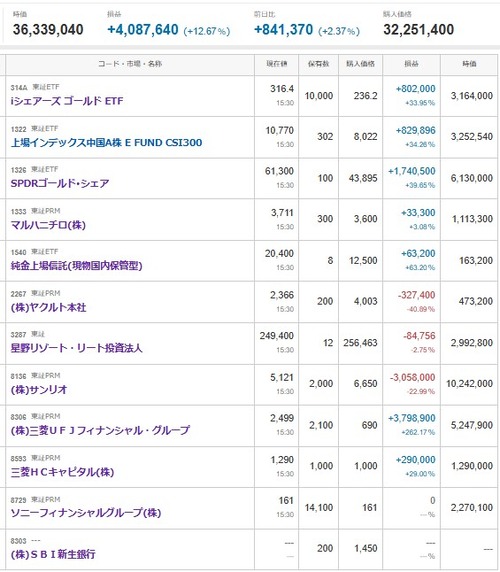Select purchase price 1,450
The width and height of the screenshot is (500, 572).
[x=366, y=549]
